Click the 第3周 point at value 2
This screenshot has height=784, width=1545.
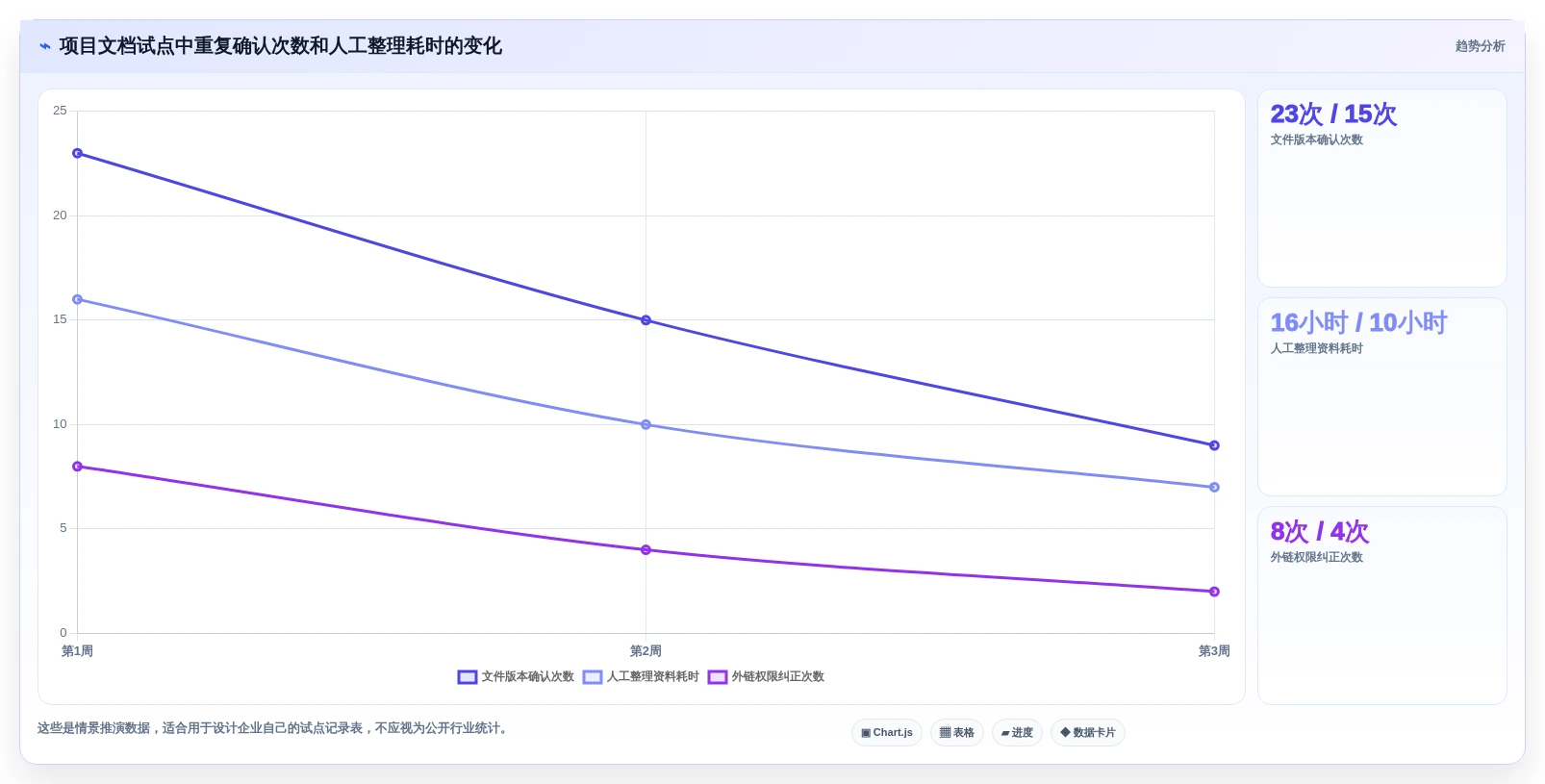(1214, 592)
